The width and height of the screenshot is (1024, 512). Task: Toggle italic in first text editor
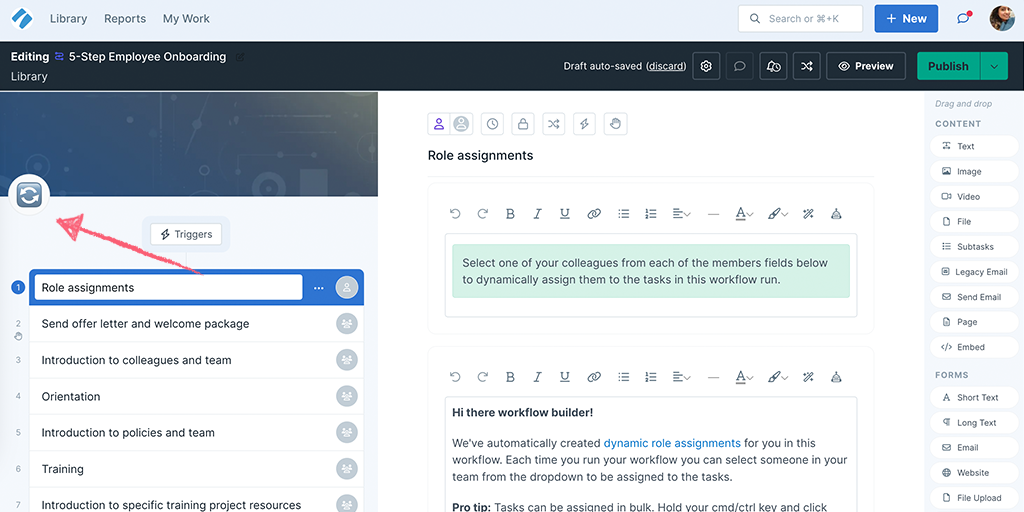(537, 214)
